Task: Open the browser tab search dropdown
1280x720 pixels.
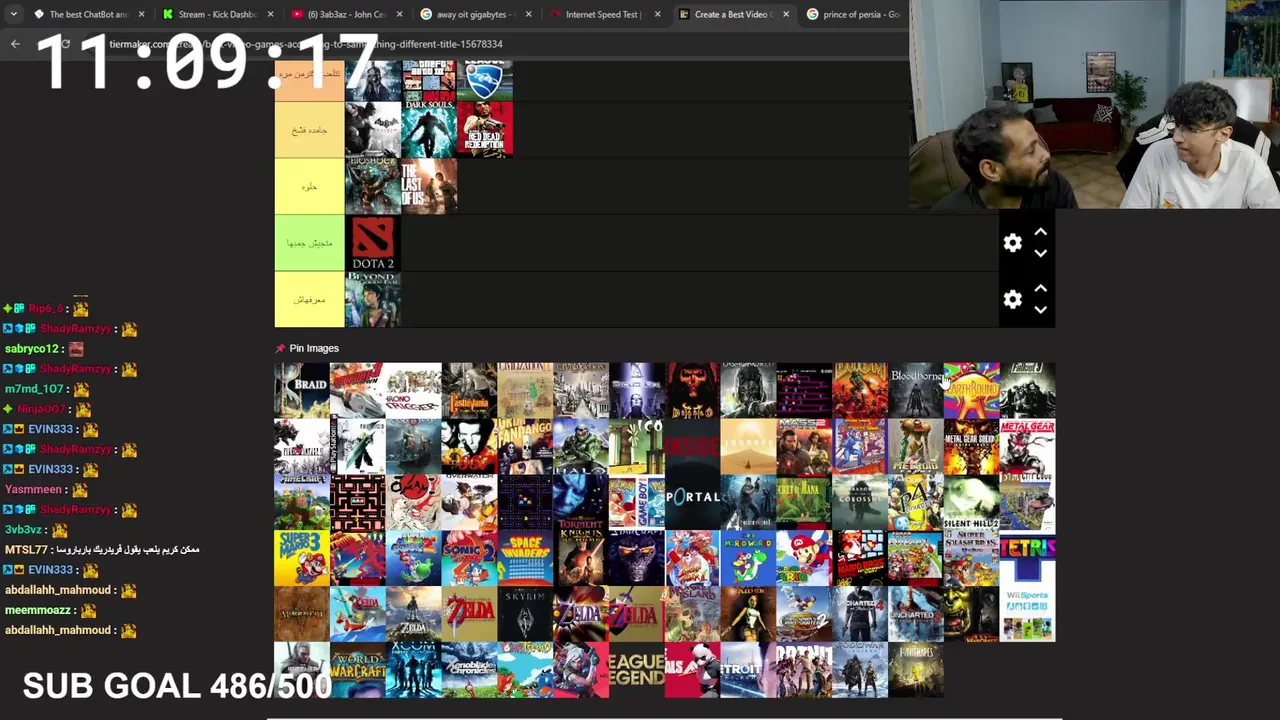Action: click(x=12, y=14)
